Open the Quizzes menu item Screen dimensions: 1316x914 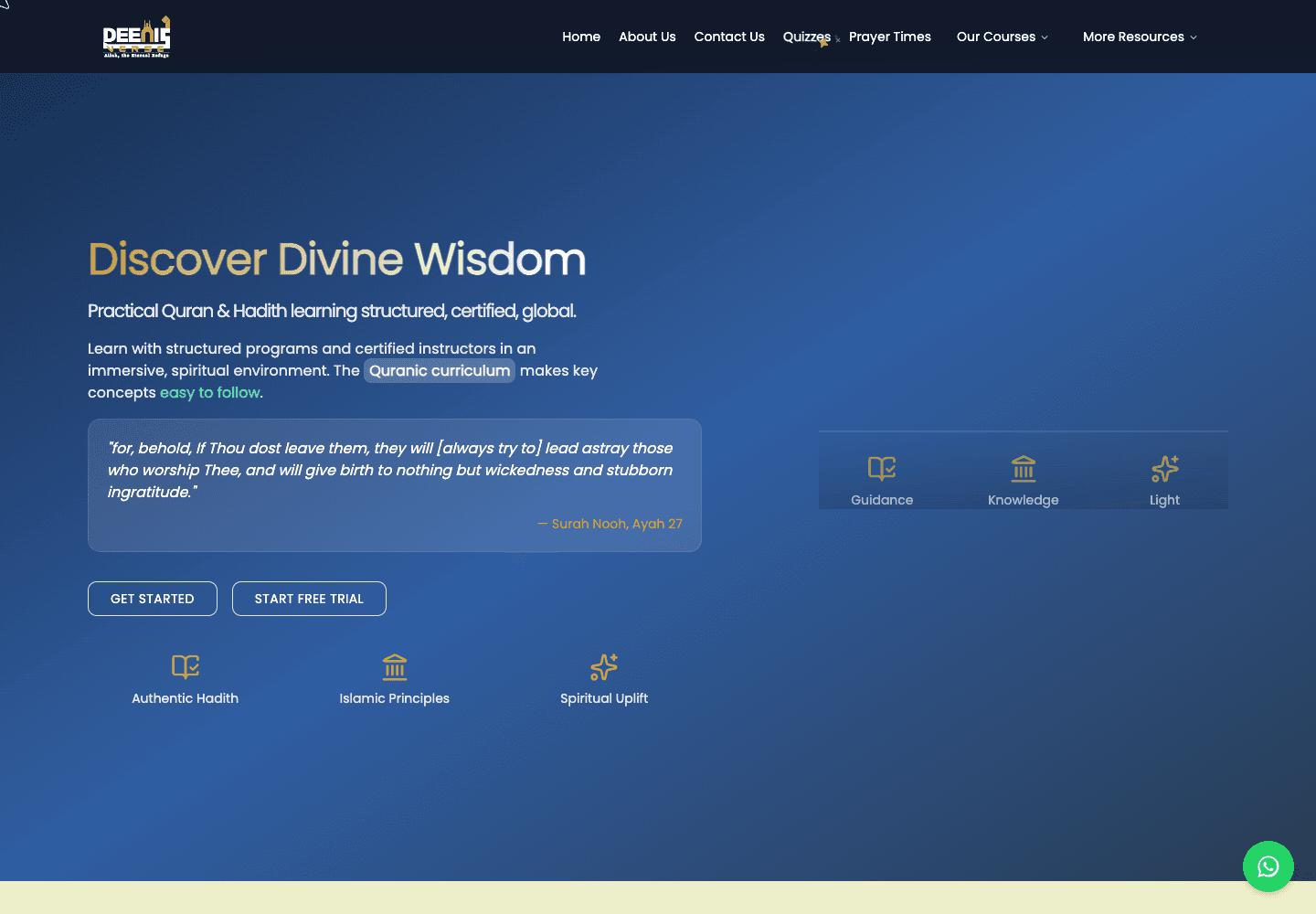coord(807,37)
